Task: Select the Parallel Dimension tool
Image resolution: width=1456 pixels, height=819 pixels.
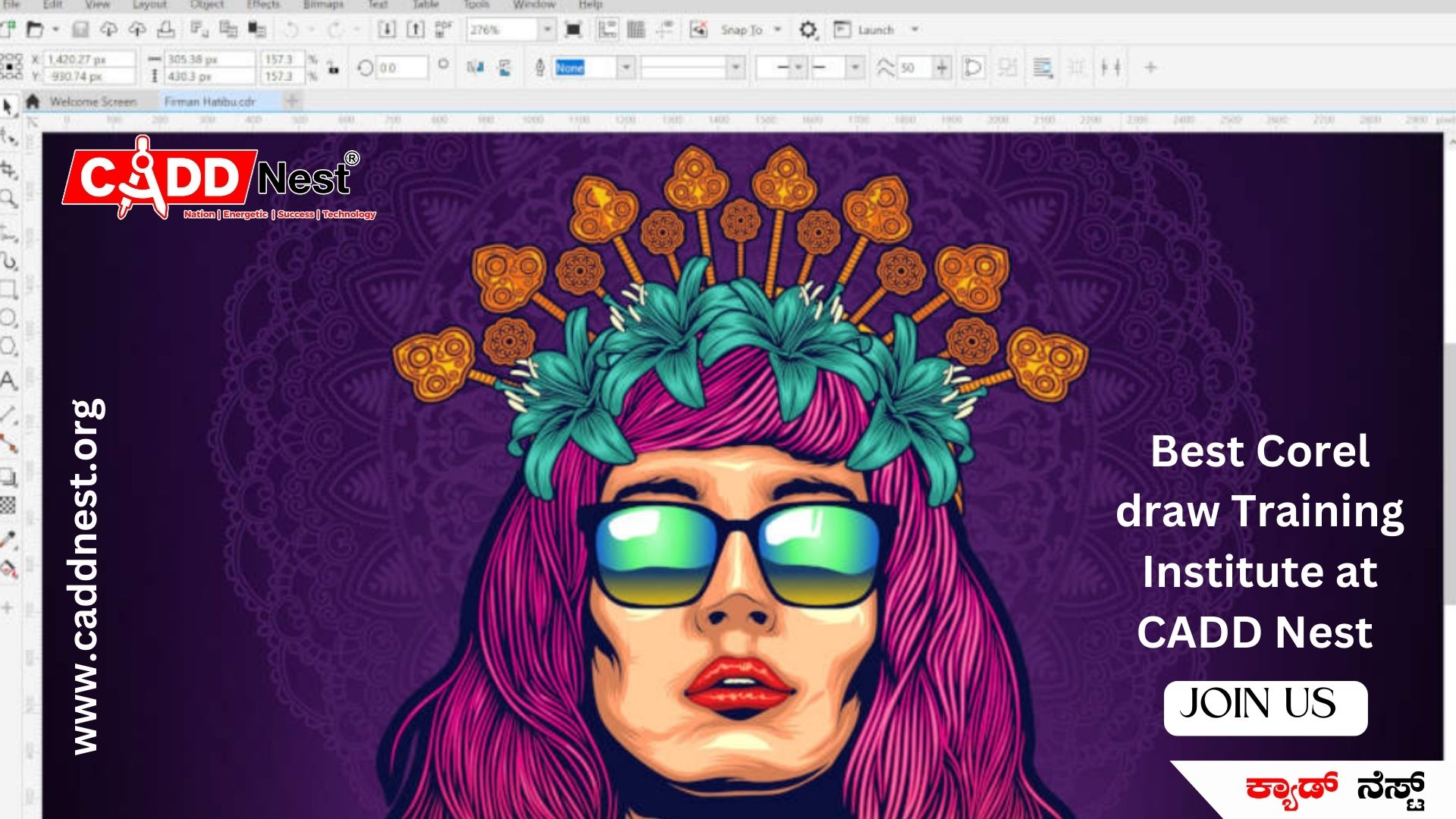Action: [8, 414]
